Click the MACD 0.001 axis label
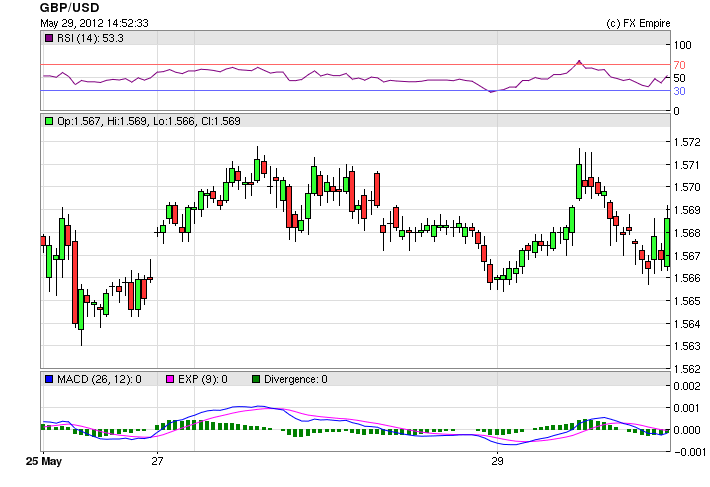This screenshot has width=710, height=487. point(687,408)
